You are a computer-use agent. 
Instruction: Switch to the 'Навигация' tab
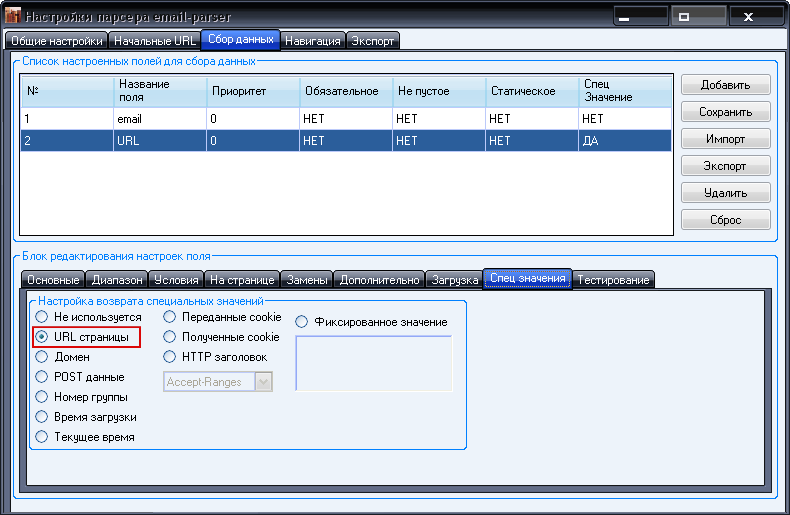coord(312,41)
